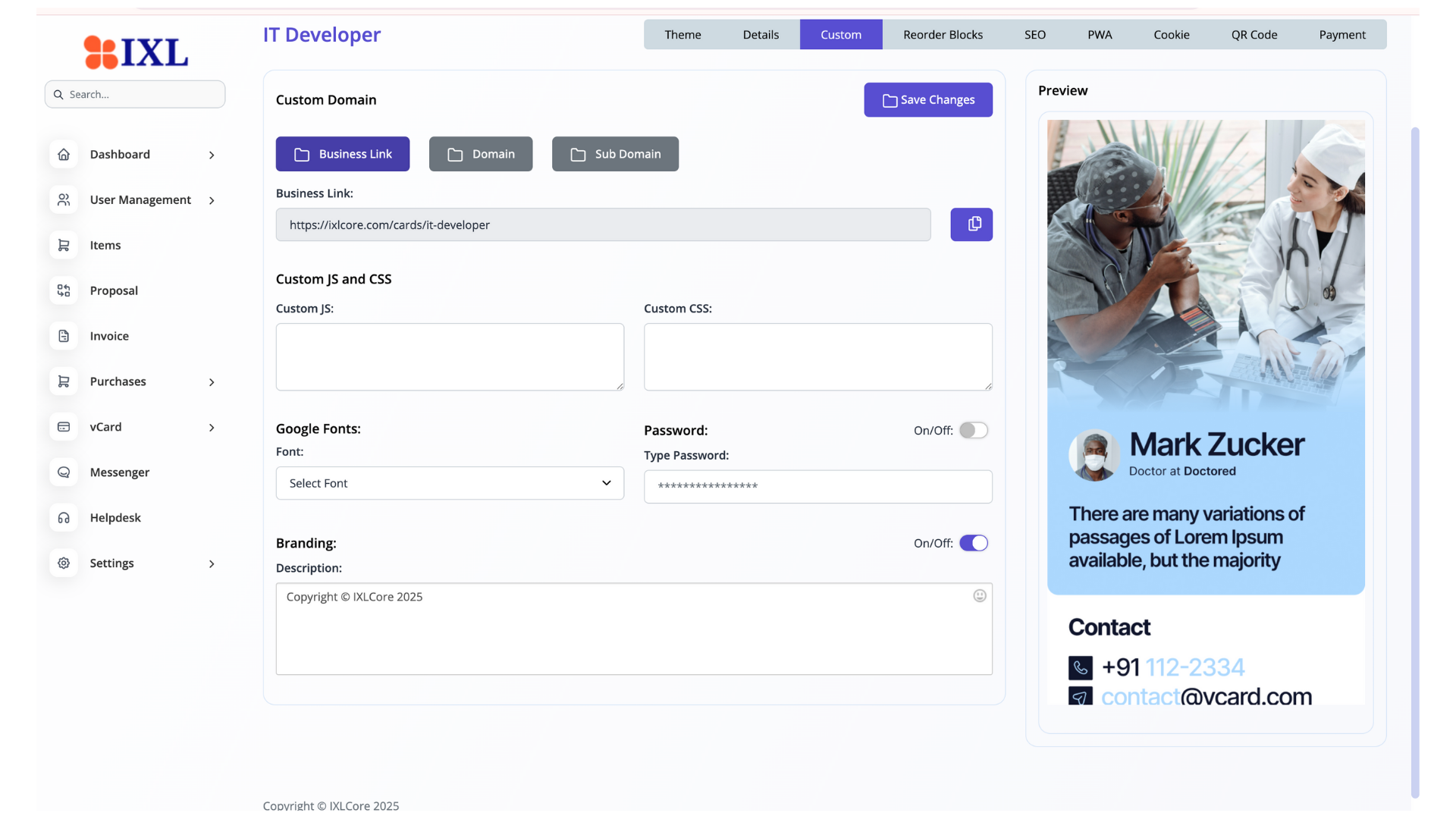Image resolution: width=1456 pixels, height=819 pixels.
Task: Switch to the Theme tab
Action: click(x=682, y=35)
